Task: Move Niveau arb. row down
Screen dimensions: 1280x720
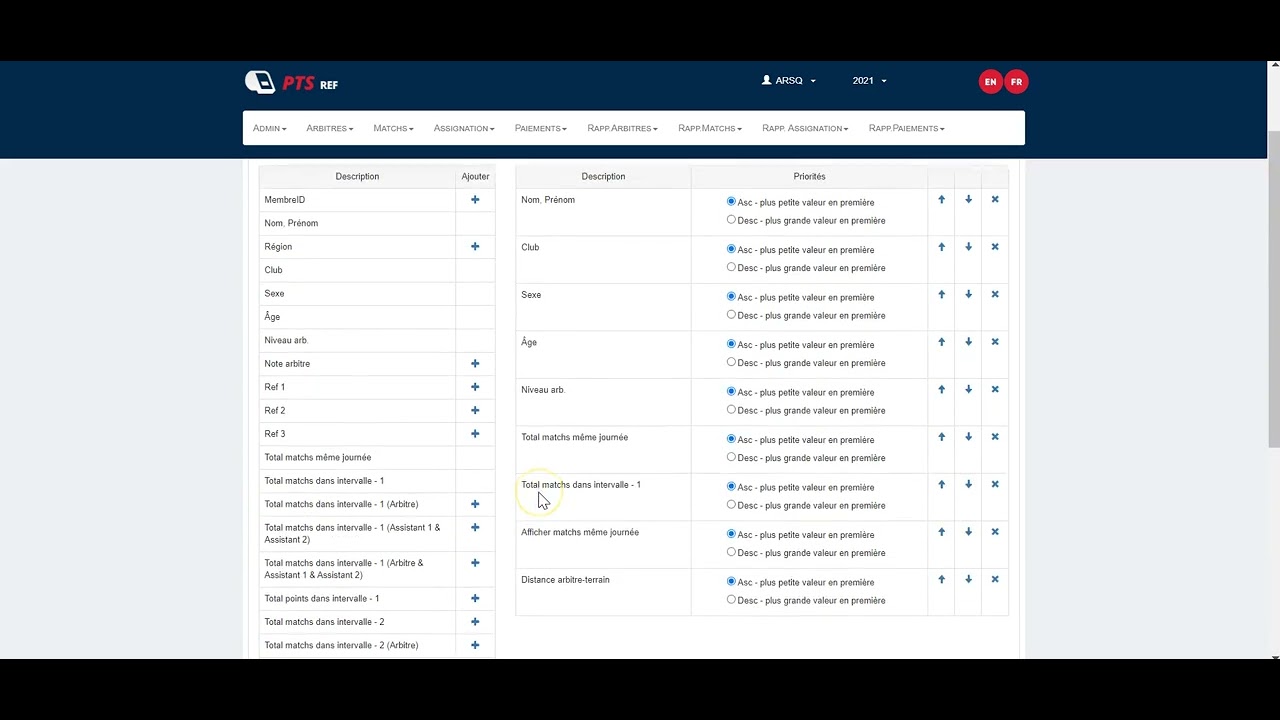Action: 968,390
